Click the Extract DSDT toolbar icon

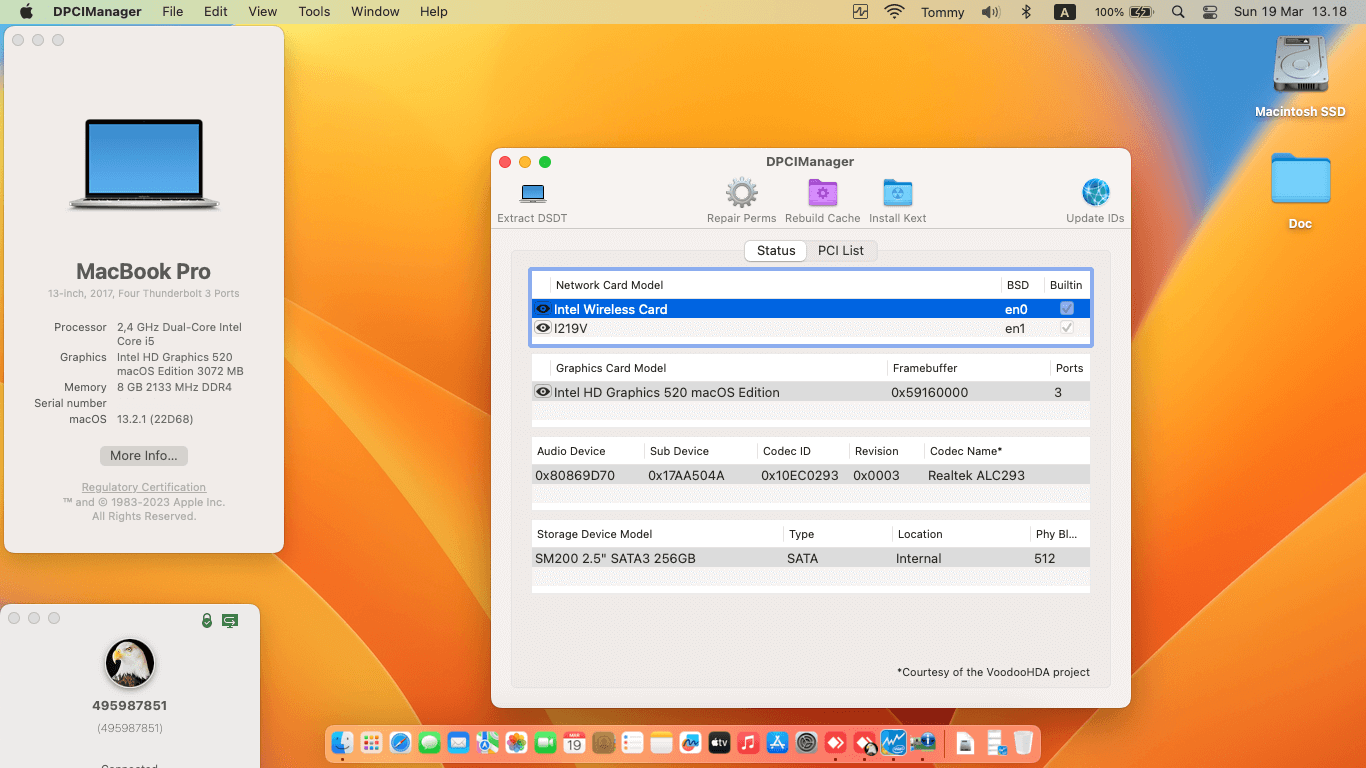pyautogui.click(x=533, y=194)
